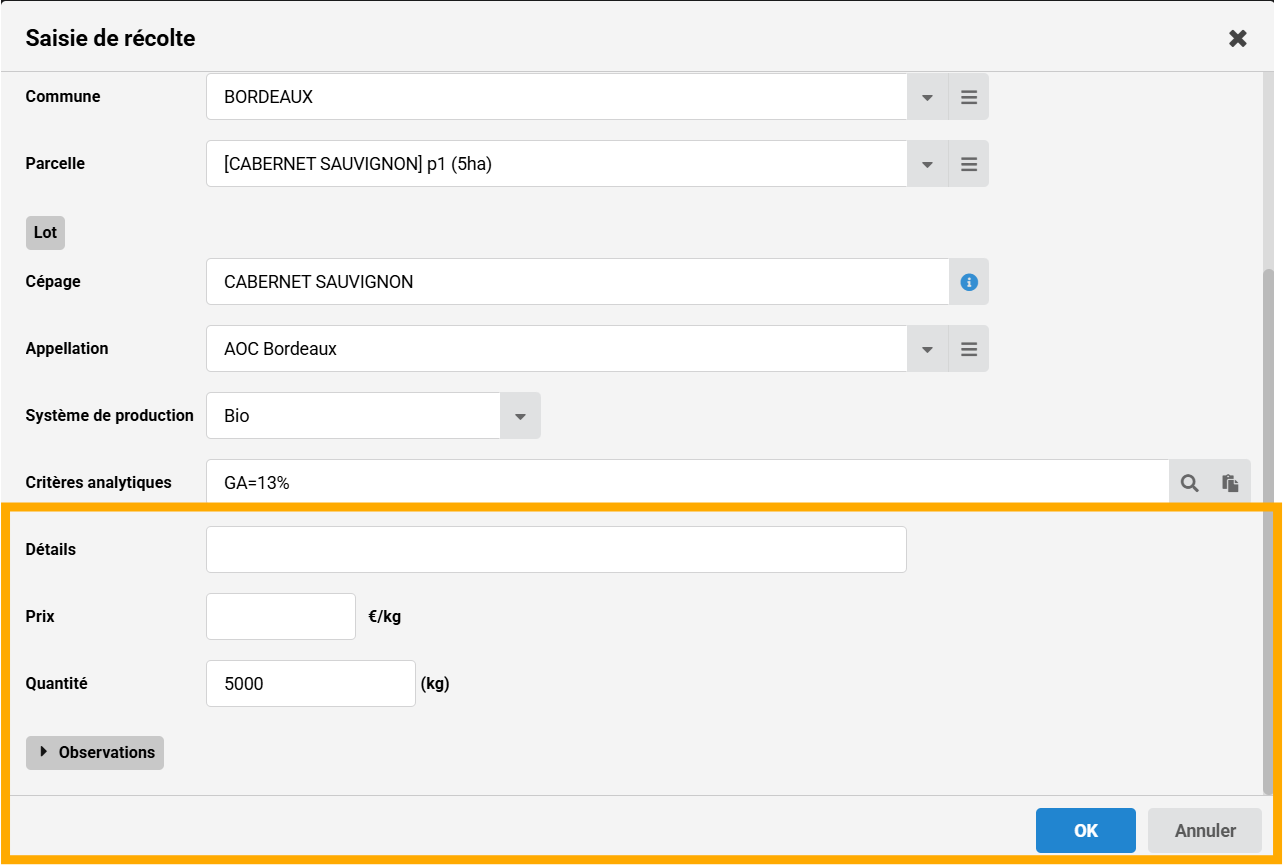Open the Appellation list menu icon
The height and width of the screenshot is (865, 1283).
(968, 349)
